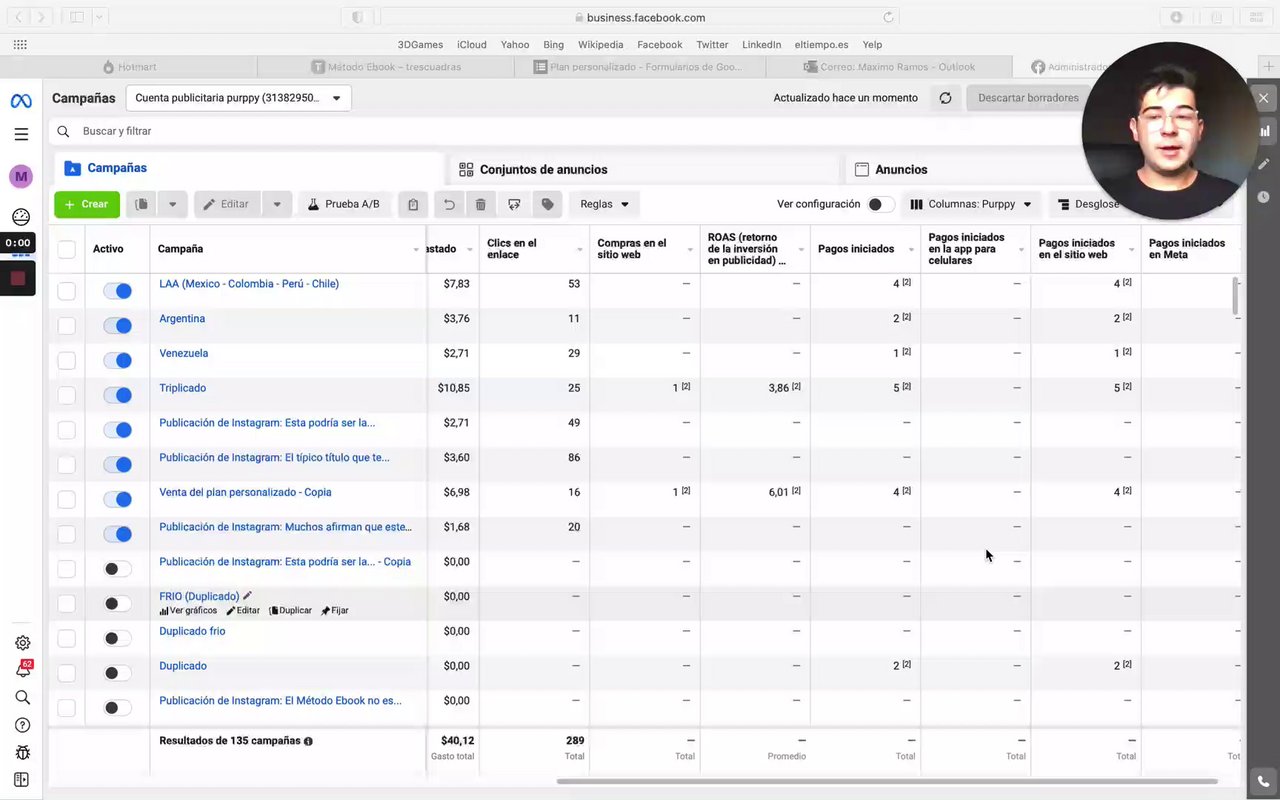The width and height of the screenshot is (1280, 800).
Task: Disable the Venezuela campaign toggle
Action: (x=118, y=360)
